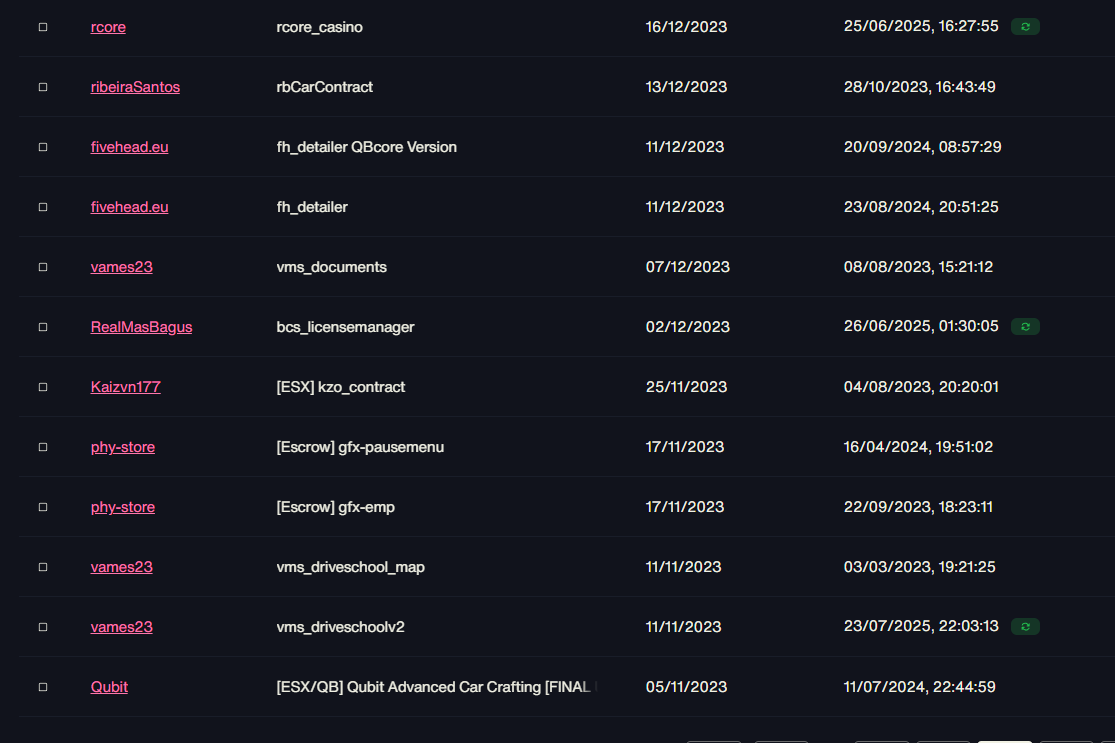The height and width of the screenshot is (743, 1115).
Task: Open the rcore author link
Action: pos(108,27)
